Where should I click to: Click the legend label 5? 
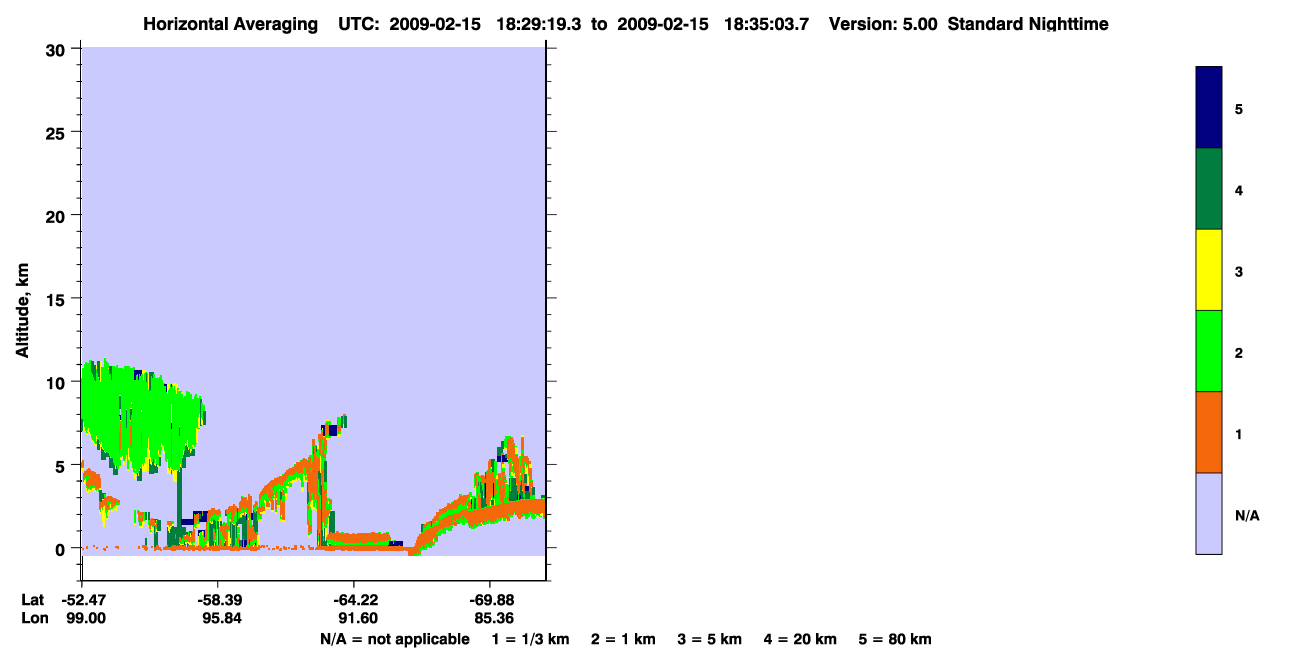tap(1239, 109)
